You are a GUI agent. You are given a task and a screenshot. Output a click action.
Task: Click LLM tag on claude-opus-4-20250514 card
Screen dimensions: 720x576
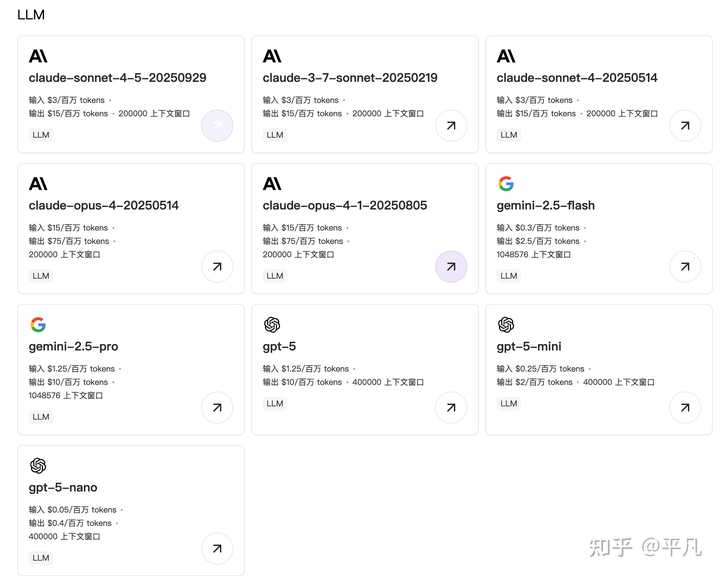coord(41,276)
